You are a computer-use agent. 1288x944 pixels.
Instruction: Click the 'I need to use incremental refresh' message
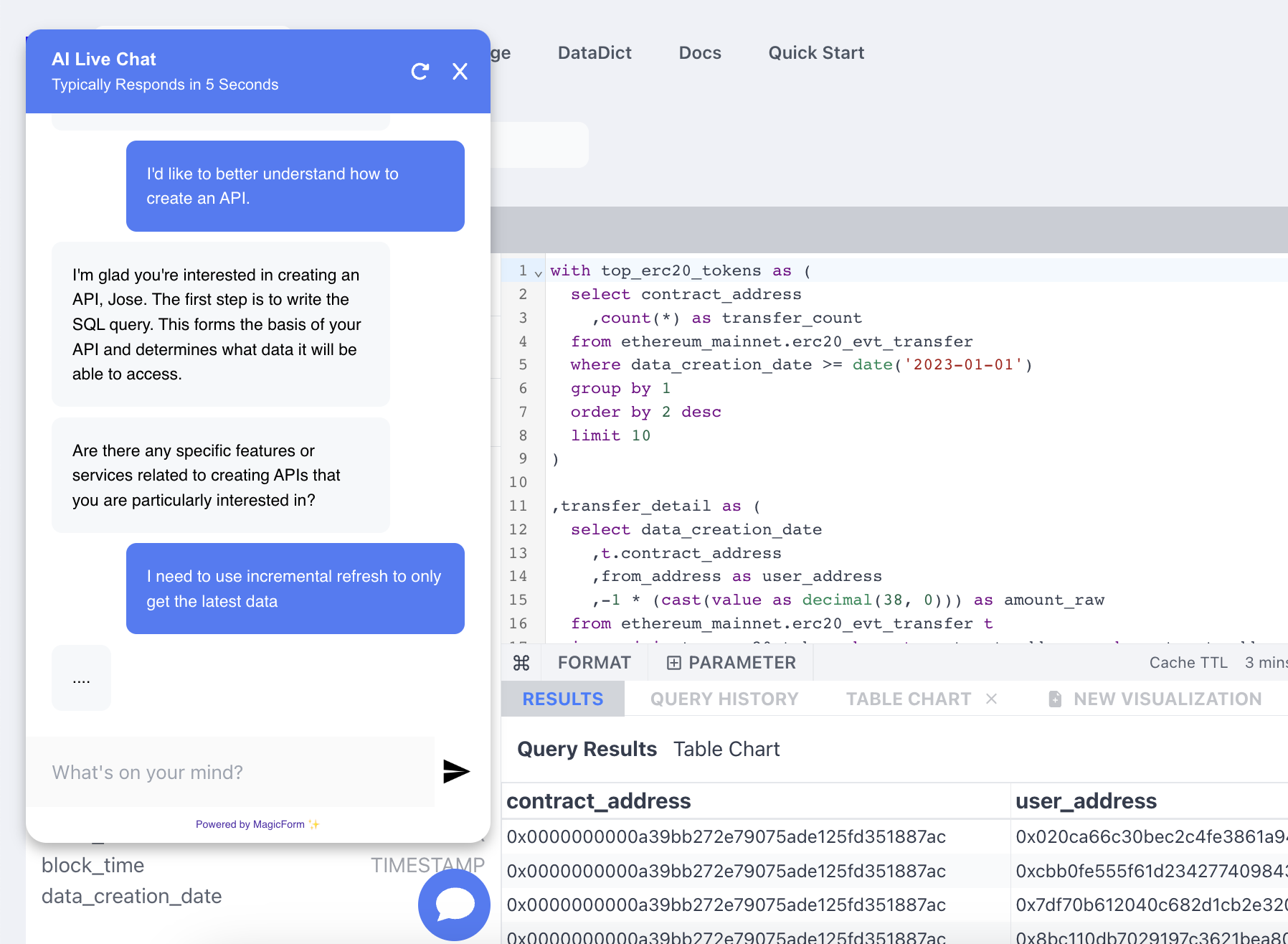click(x=295, y=588)
